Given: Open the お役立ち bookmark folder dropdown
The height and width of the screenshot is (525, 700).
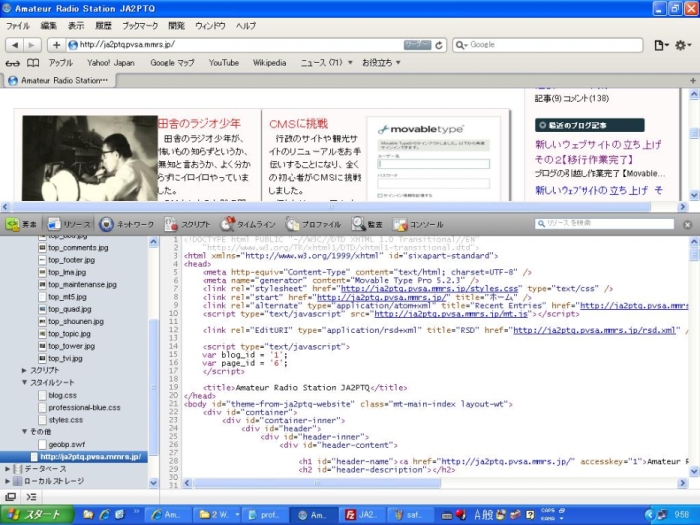Looking at the screenshot, I should pyautogui.click(x=381, y=63).
